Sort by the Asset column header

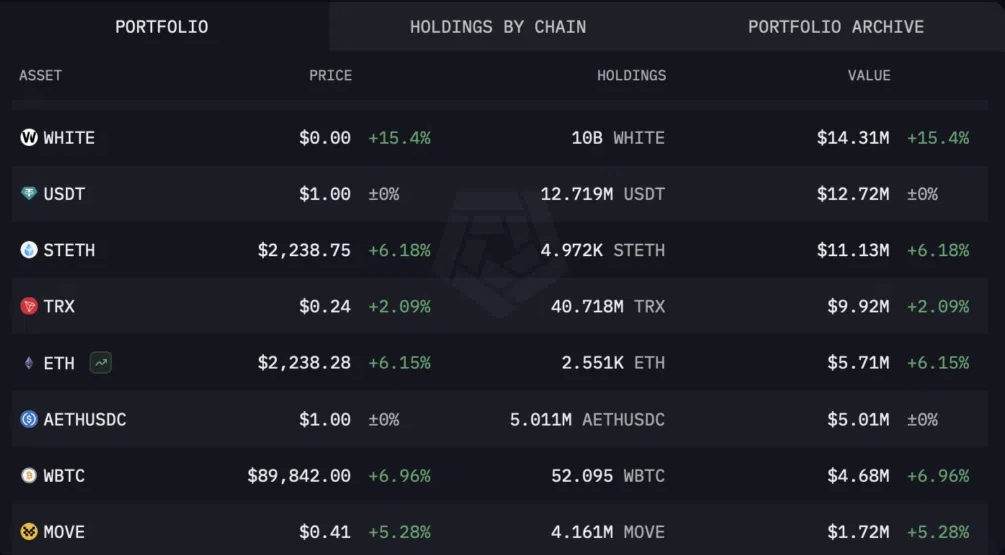coord(40,75)
